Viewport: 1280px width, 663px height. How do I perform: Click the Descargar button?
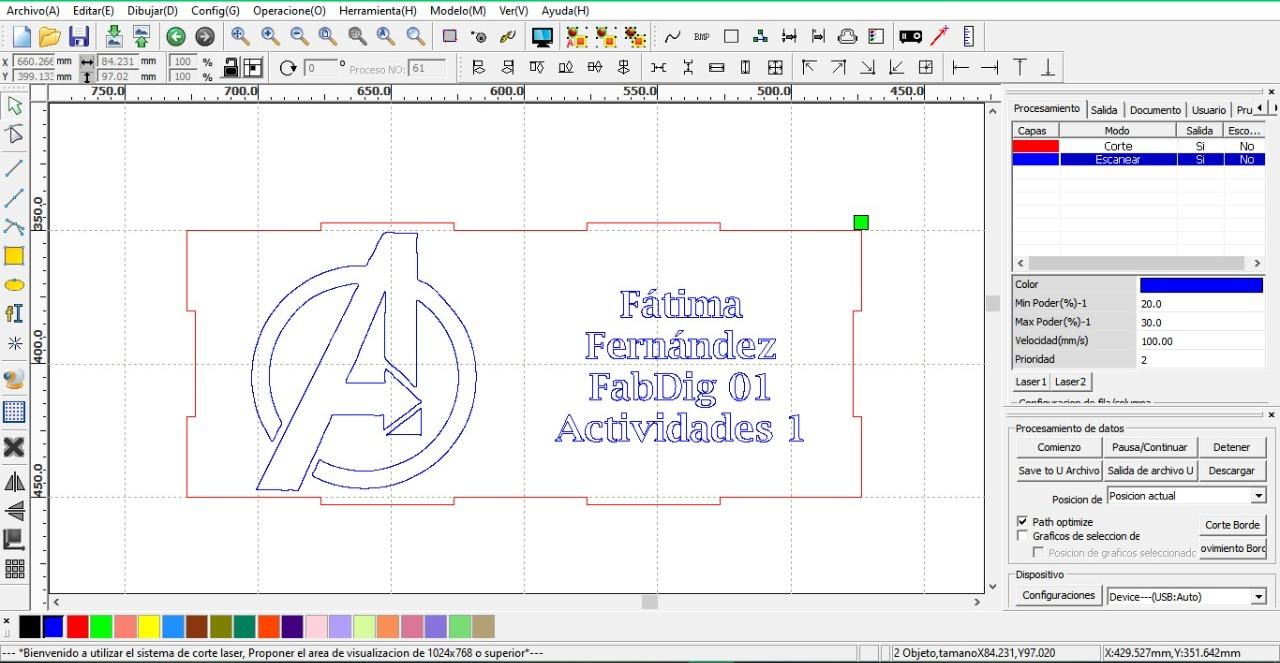(1231, 470)
